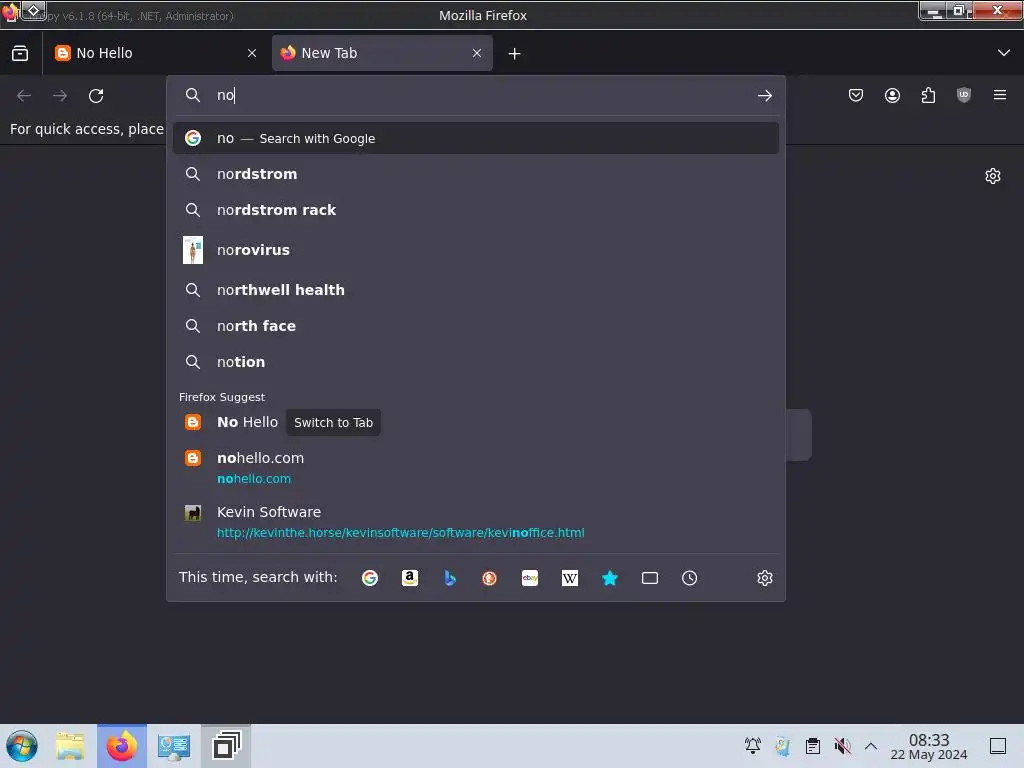Image resolution: width=1024 pixels, height=768 pixels.
Task: Open new tab page personalize gear
Action: (x=993, y=176)
